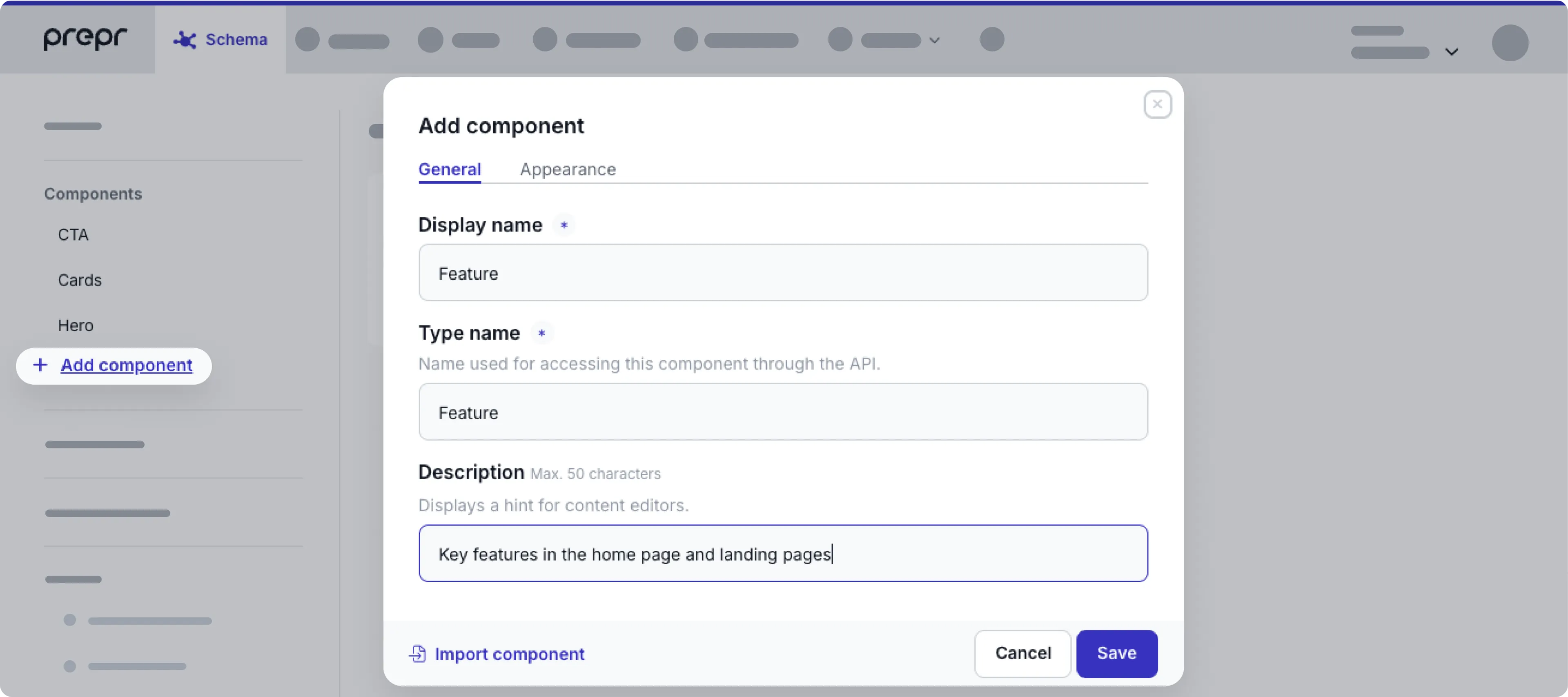Click the plus icon beside Add component
The width and height of the screenshot is (1568, 697).
40,365
